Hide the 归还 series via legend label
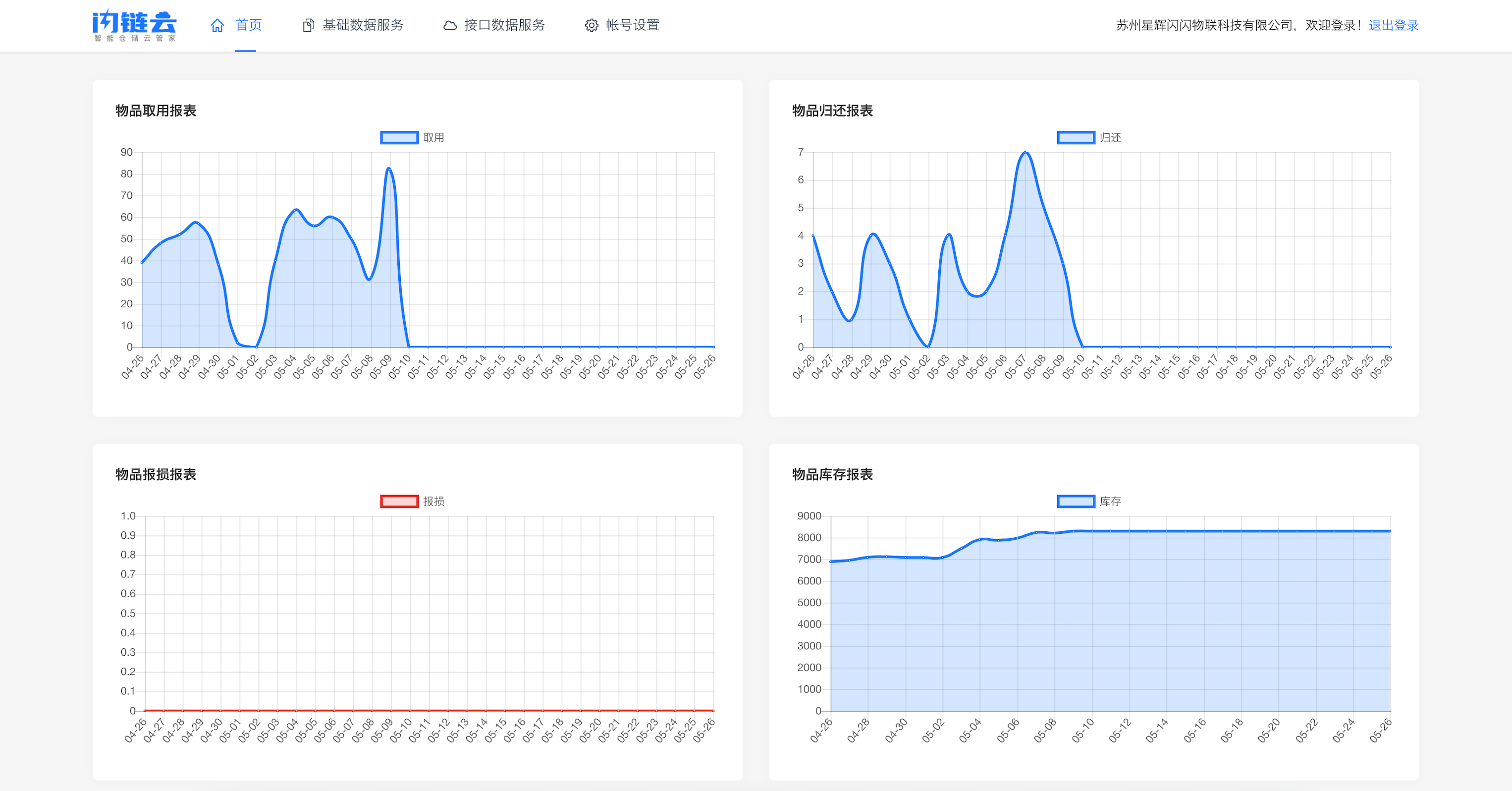1512x791 pixels. 1110,137
